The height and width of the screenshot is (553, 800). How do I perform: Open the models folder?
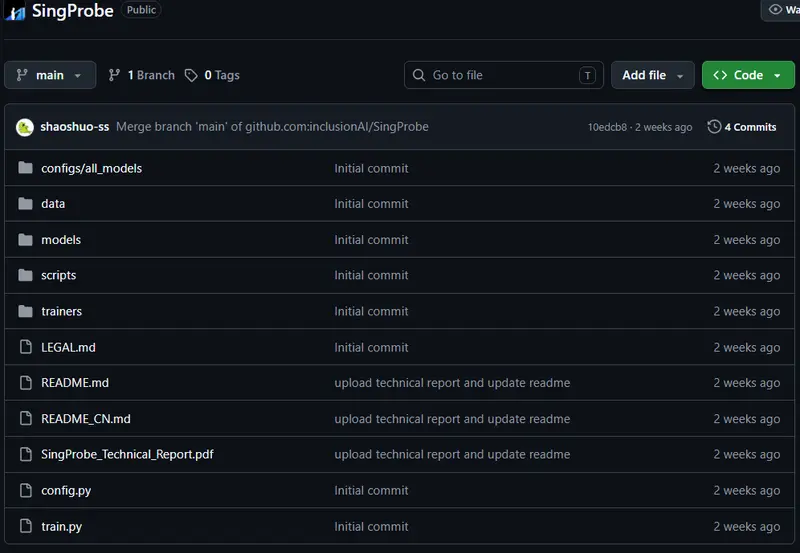[x=61, y=239]
